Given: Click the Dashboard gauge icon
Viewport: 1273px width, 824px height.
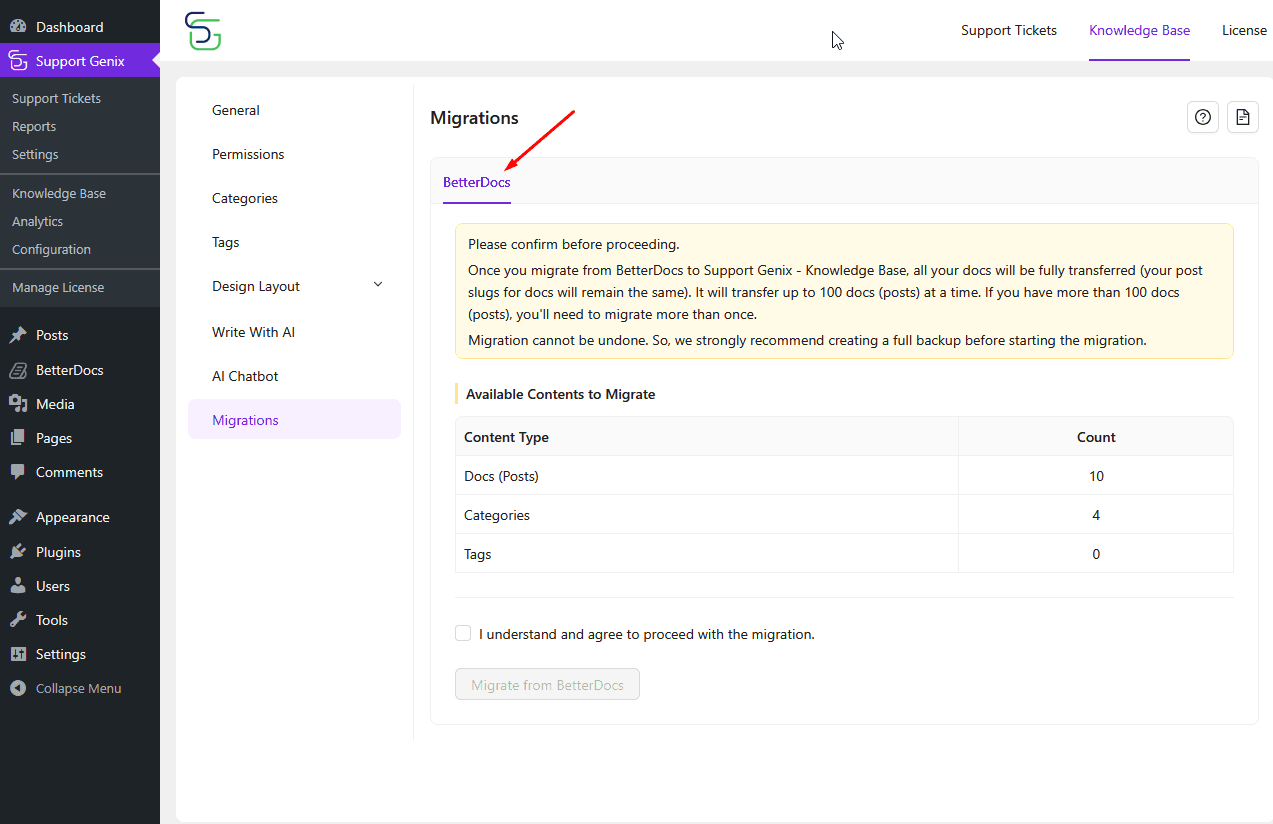Looking at the screenshot, I should pos(18,27).
